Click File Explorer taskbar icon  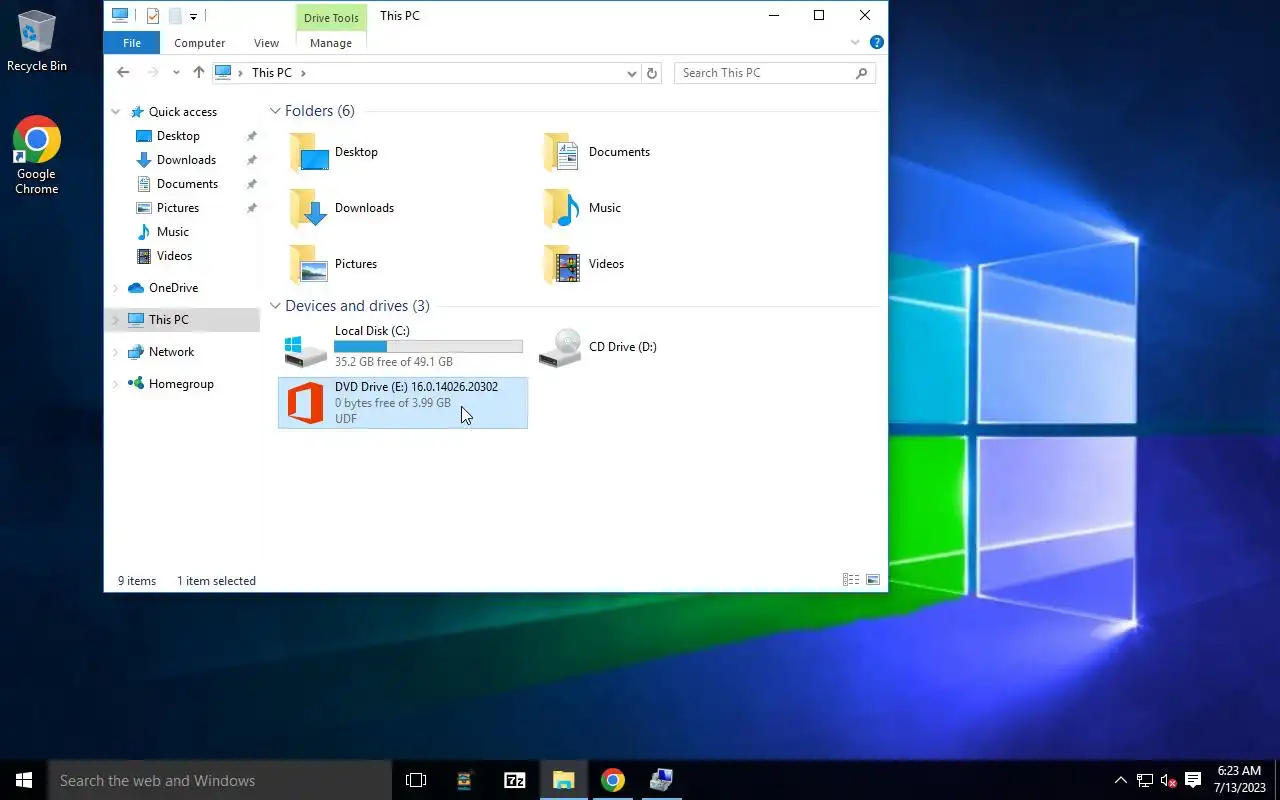(564, 780)
